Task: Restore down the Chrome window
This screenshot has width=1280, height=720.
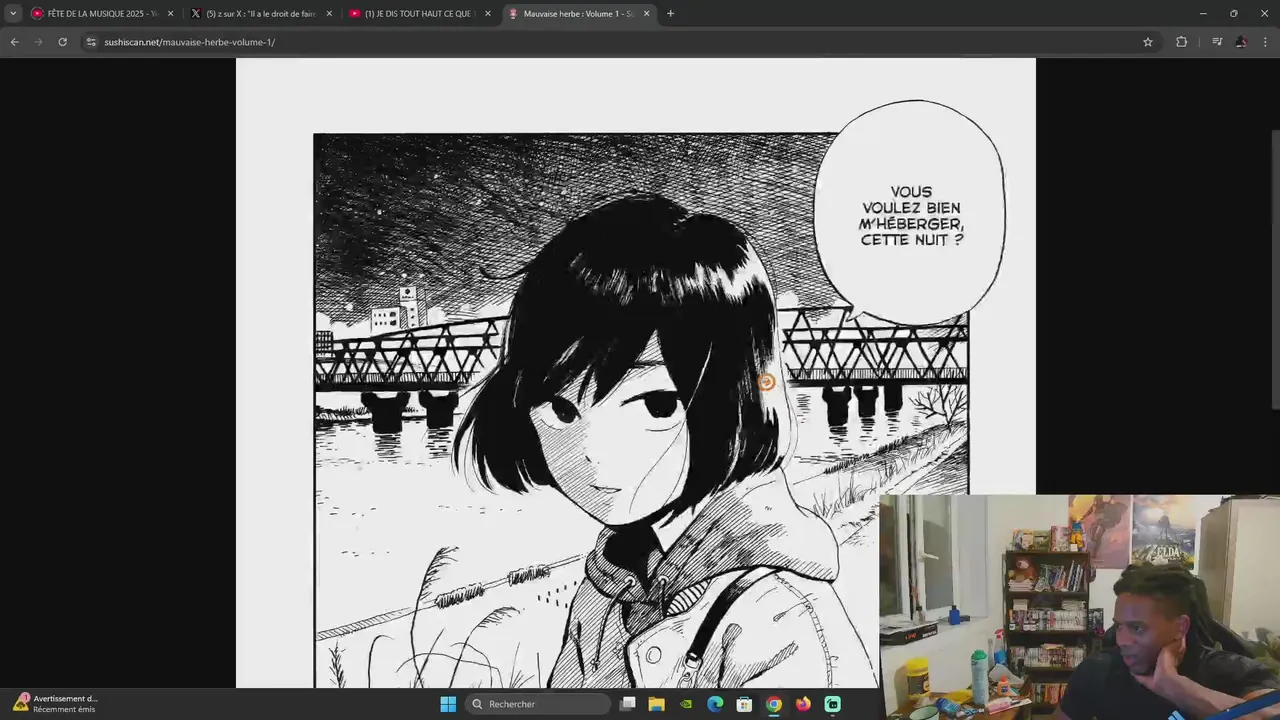Action: (1233, 14)
